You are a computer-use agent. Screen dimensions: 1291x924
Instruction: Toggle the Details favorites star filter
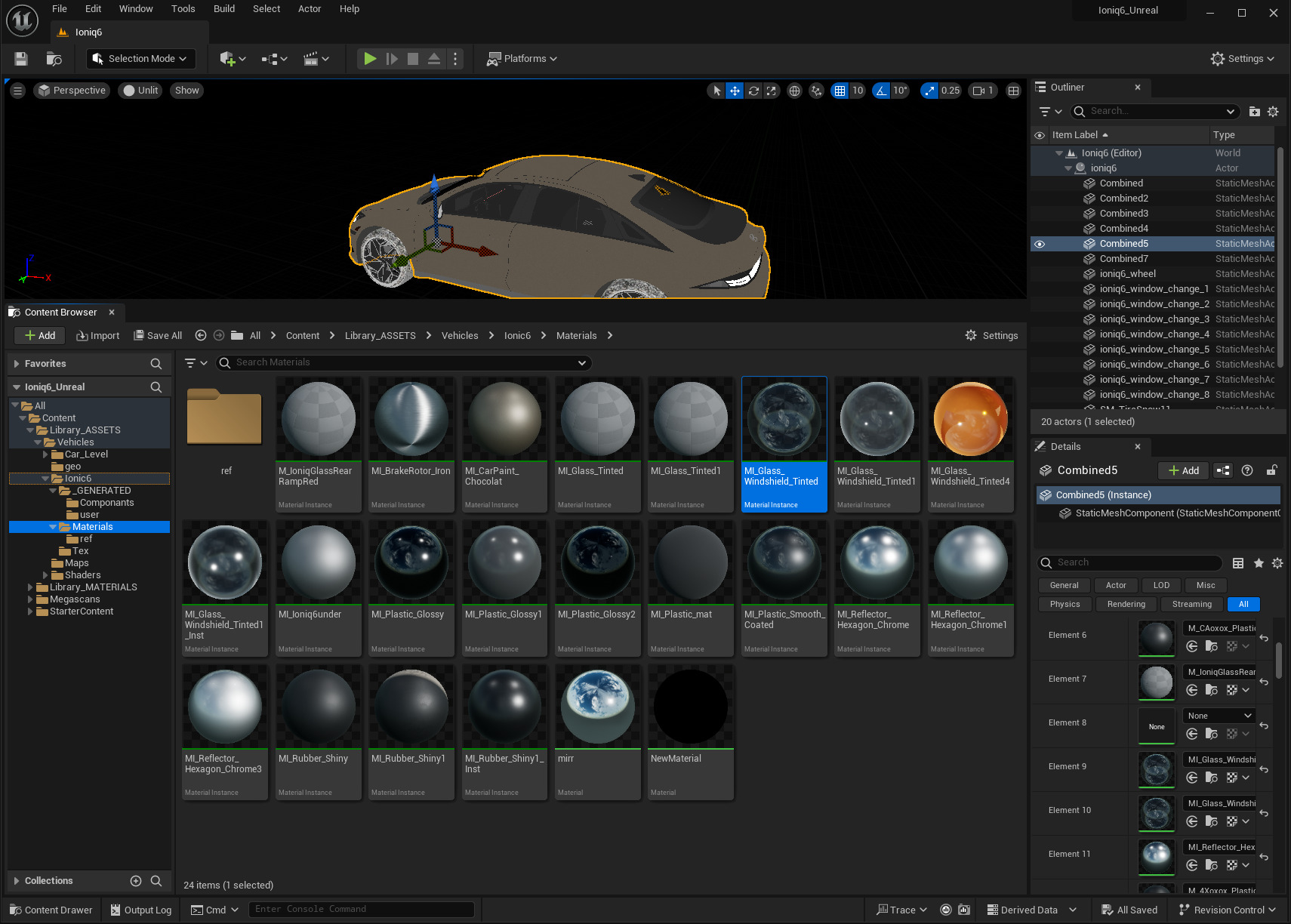point(1259,563)
